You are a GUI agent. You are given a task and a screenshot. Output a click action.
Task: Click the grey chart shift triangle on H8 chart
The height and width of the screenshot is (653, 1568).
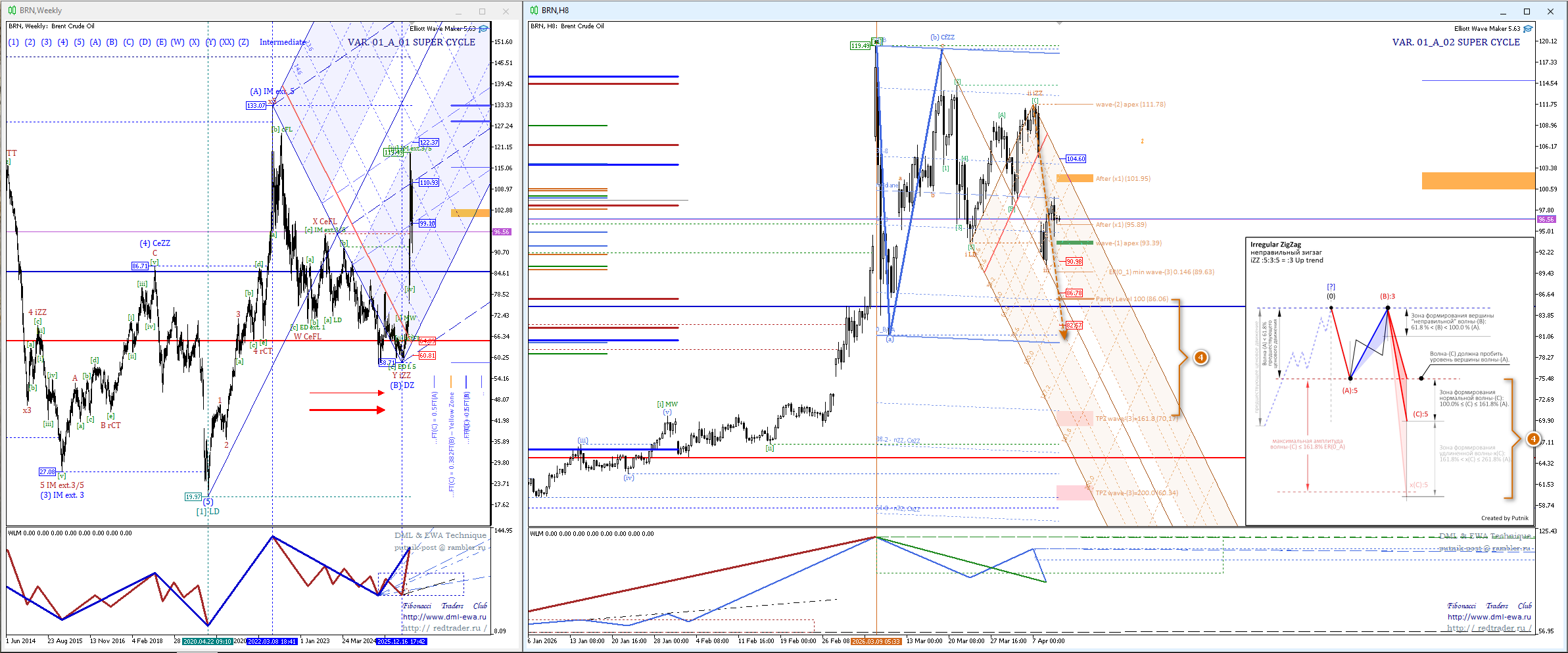point(1059,24)
